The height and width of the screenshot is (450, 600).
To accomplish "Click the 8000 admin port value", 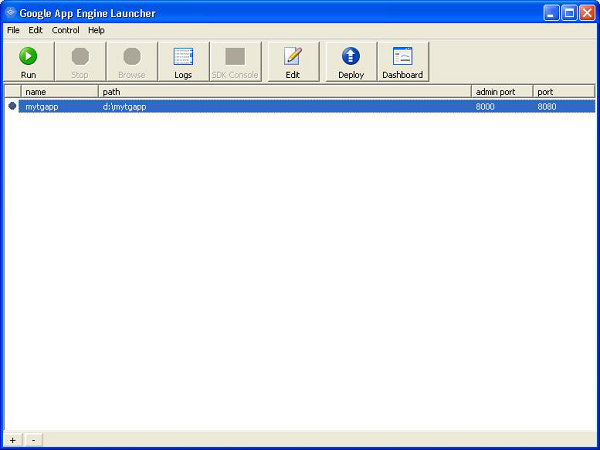I will (485, 107).
